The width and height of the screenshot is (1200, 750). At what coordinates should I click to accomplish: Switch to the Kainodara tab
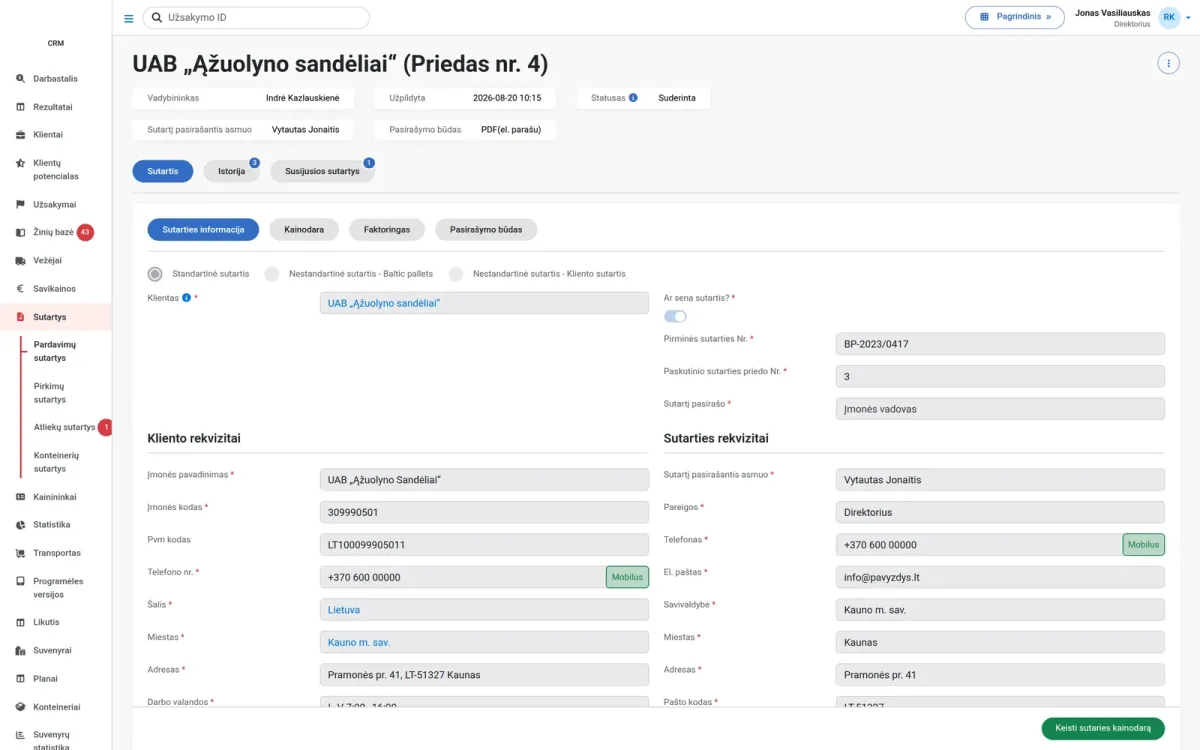(x=304, y=230)
